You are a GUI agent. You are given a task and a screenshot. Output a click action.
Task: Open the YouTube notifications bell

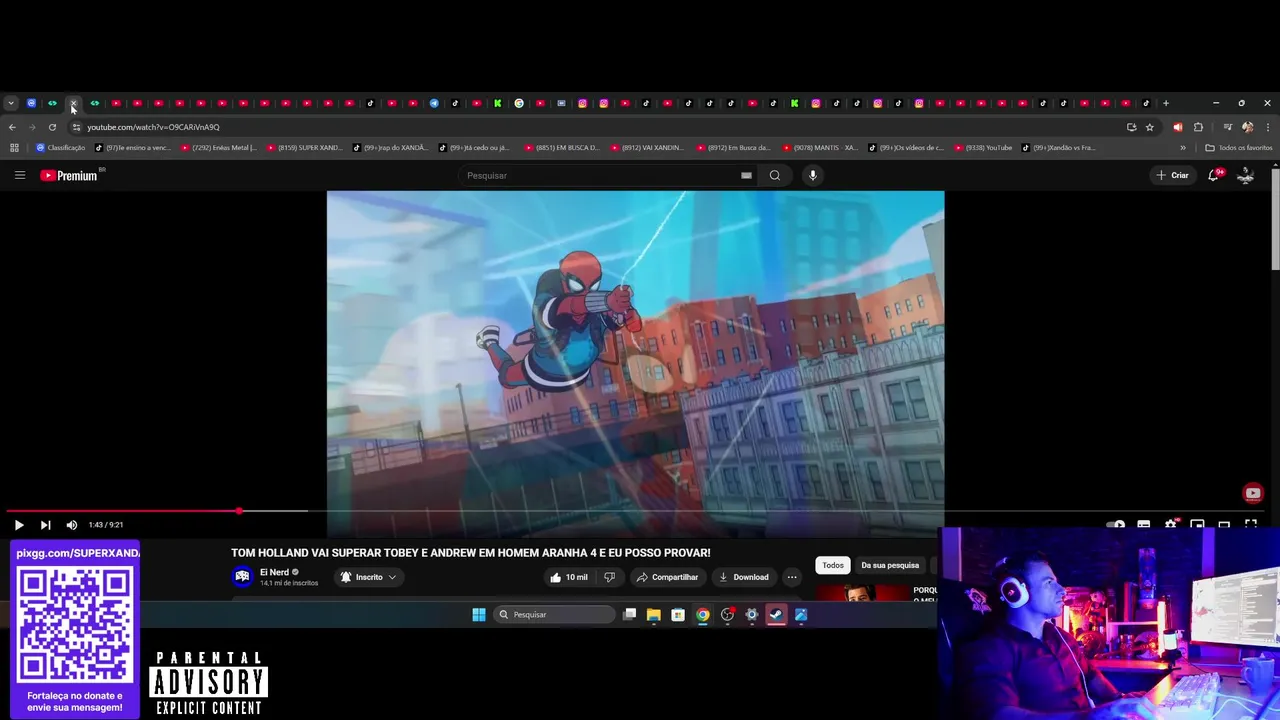1214,175
